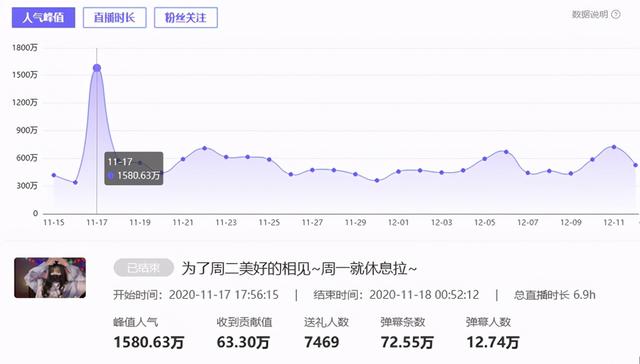640x364 pixels.
Task: Switch to the 人气峰值 tab
Action: [x=43, y=18]
